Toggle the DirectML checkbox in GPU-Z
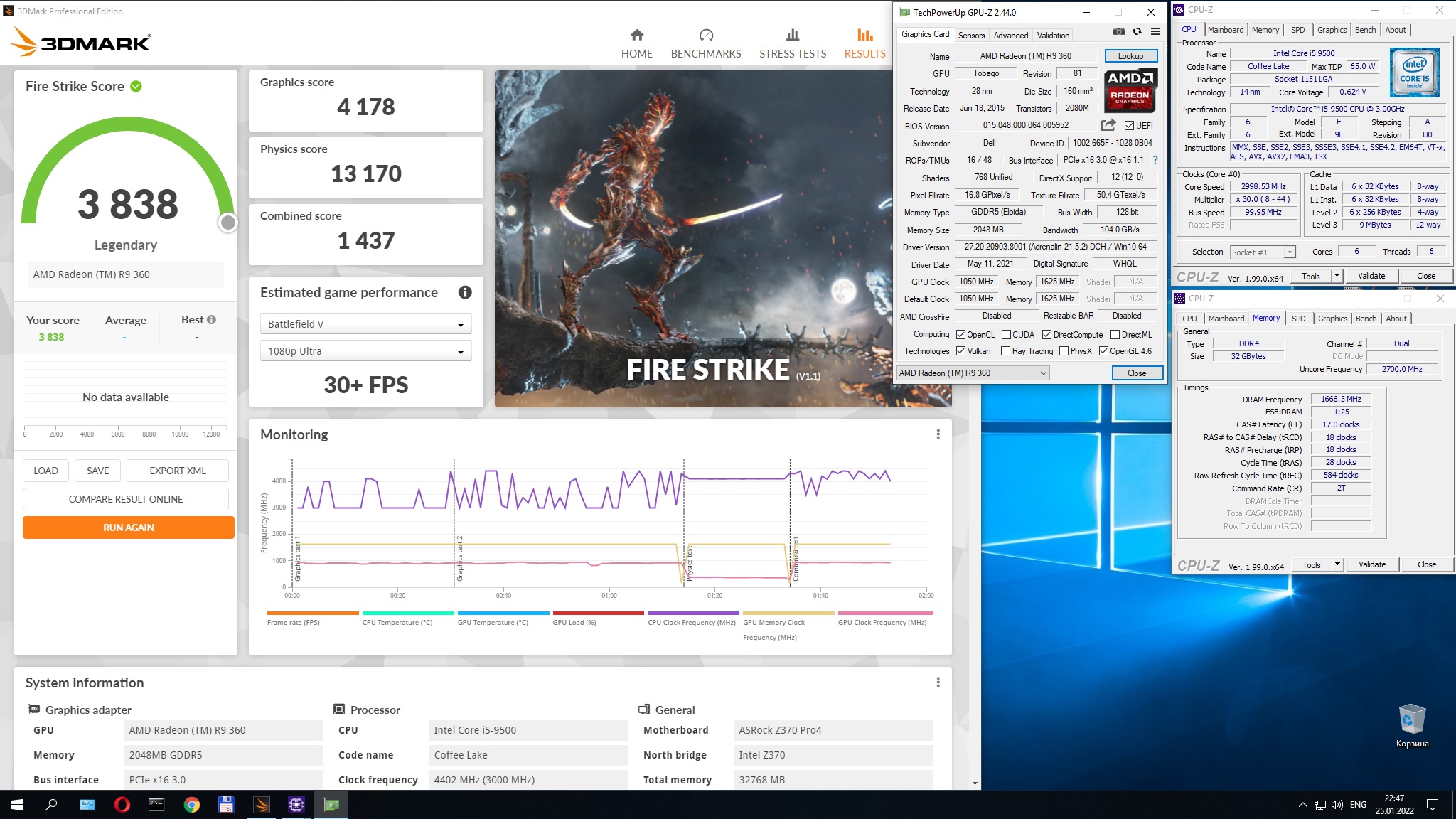 (x=1115, y=335)
